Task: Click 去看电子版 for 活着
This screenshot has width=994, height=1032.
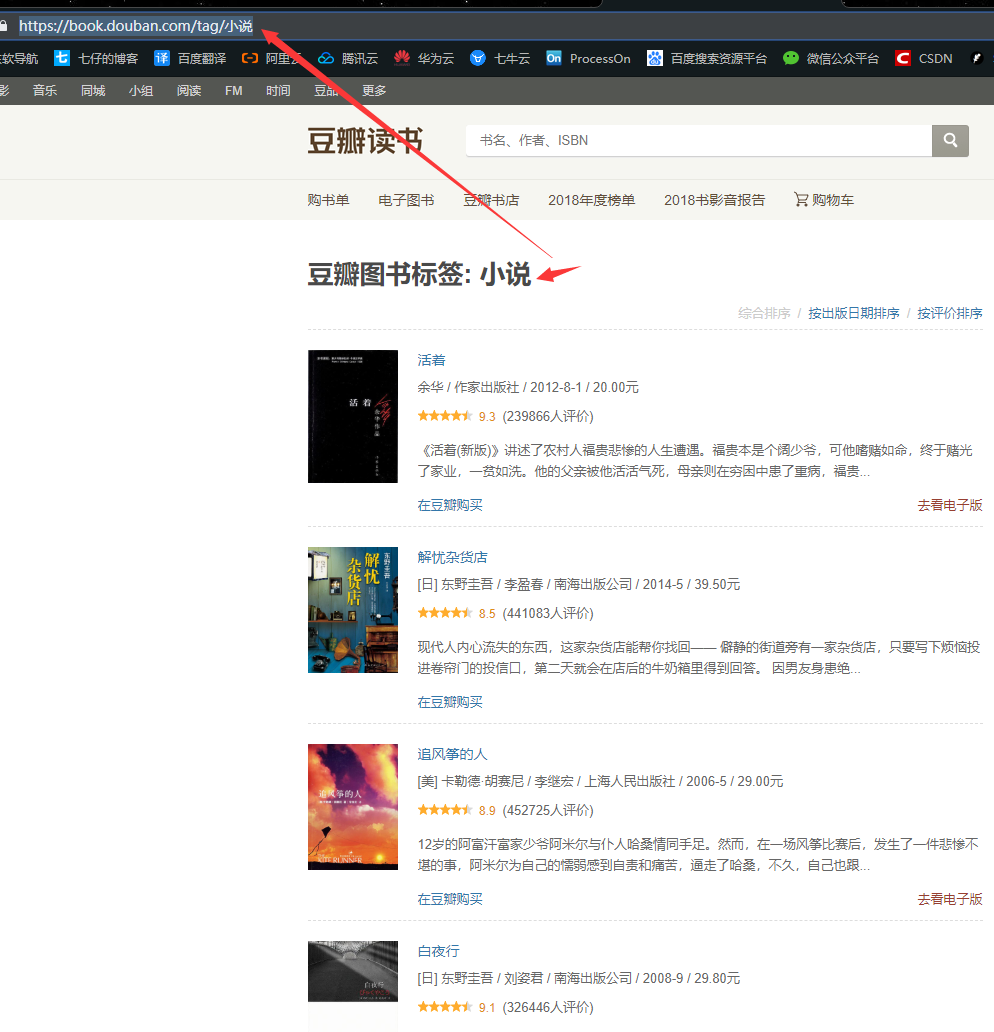Action: (950, 505)
